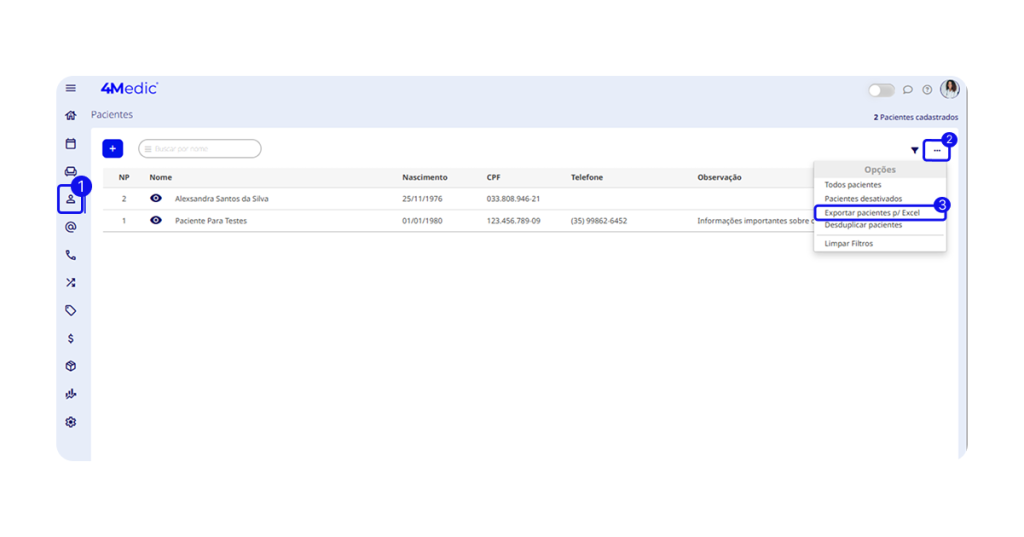Viewport: 1024px width, 537px height.
Task: Open the hamburger menu in the sidebar
Action: 71,89
